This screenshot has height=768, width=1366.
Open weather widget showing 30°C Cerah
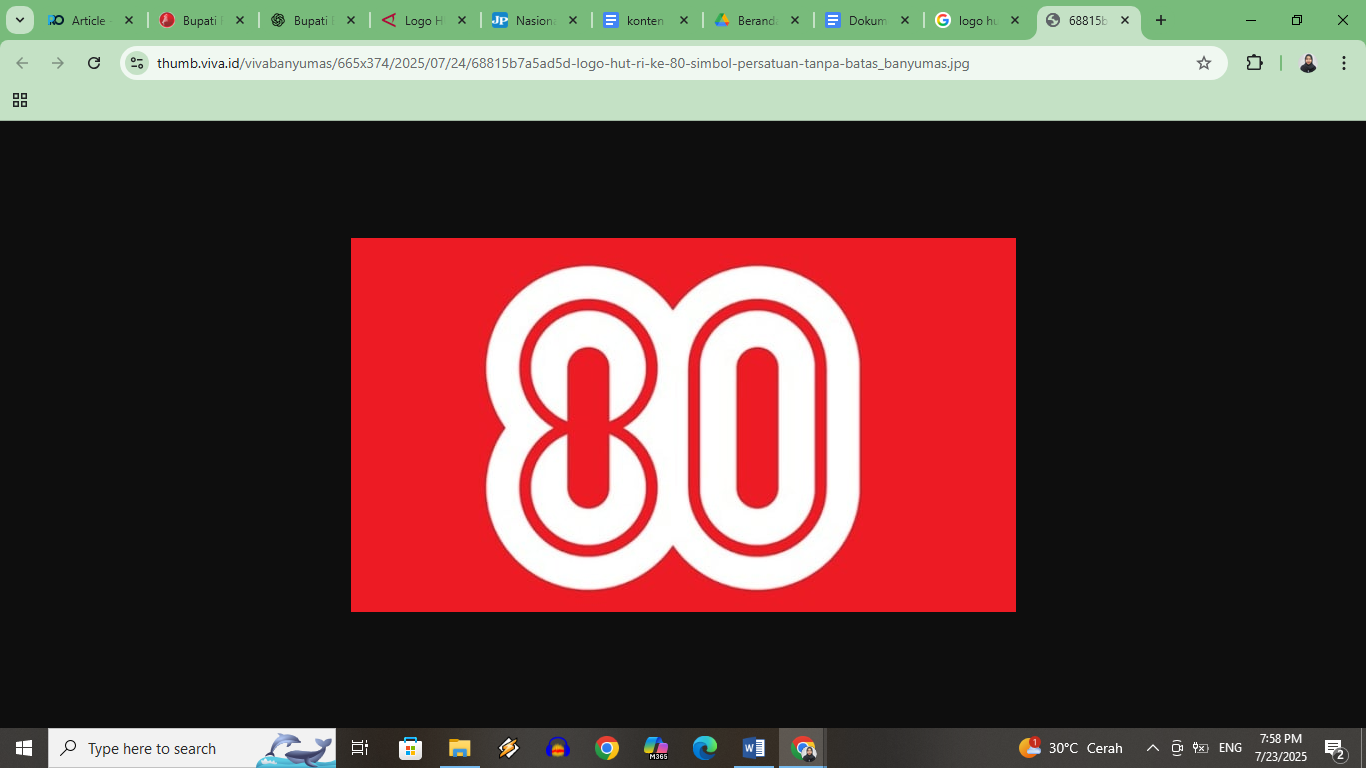click(x=1071, y=748)
